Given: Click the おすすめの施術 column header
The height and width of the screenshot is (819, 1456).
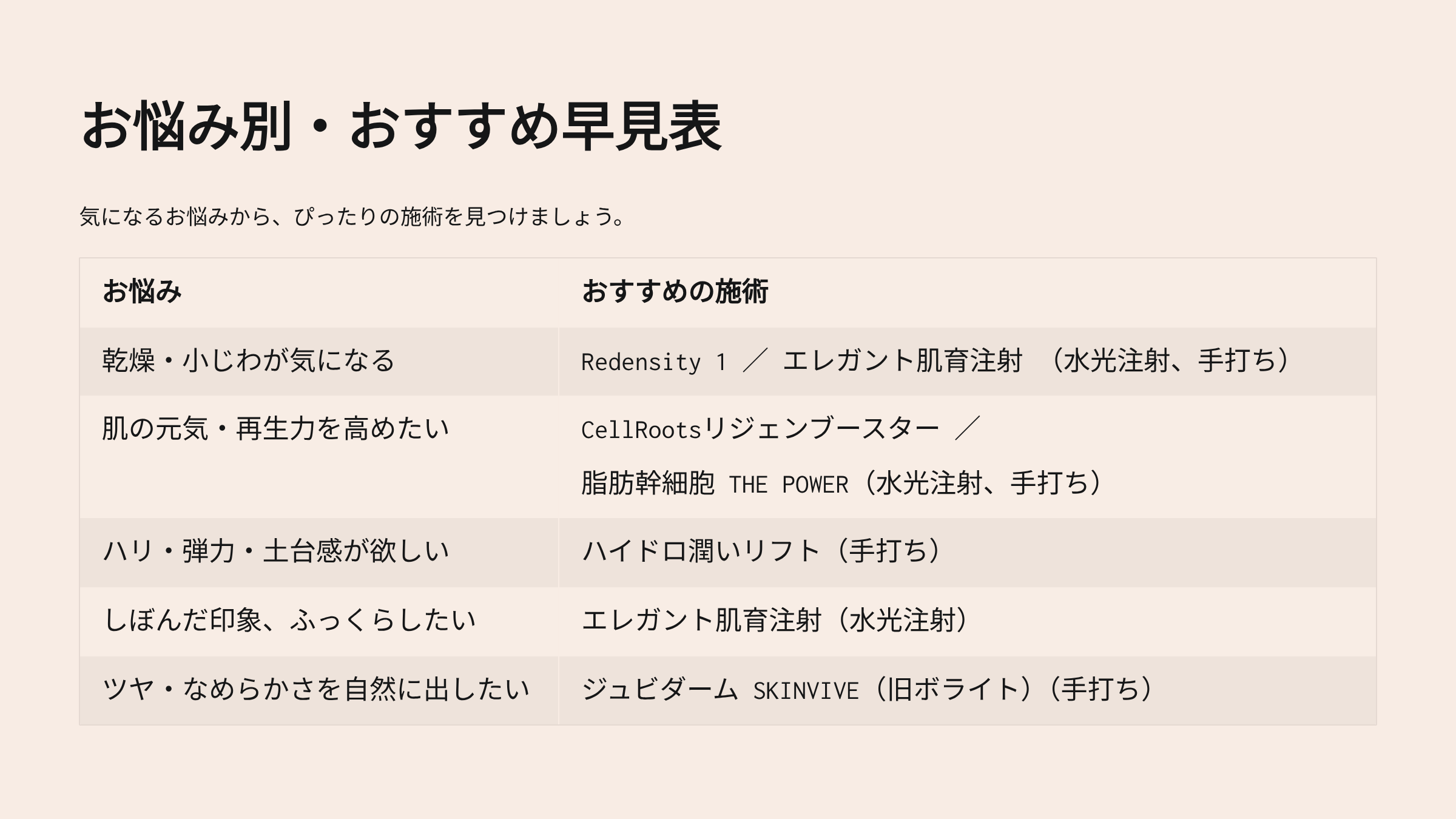Looking at the screenshot, I should click(x=675, y=292).
